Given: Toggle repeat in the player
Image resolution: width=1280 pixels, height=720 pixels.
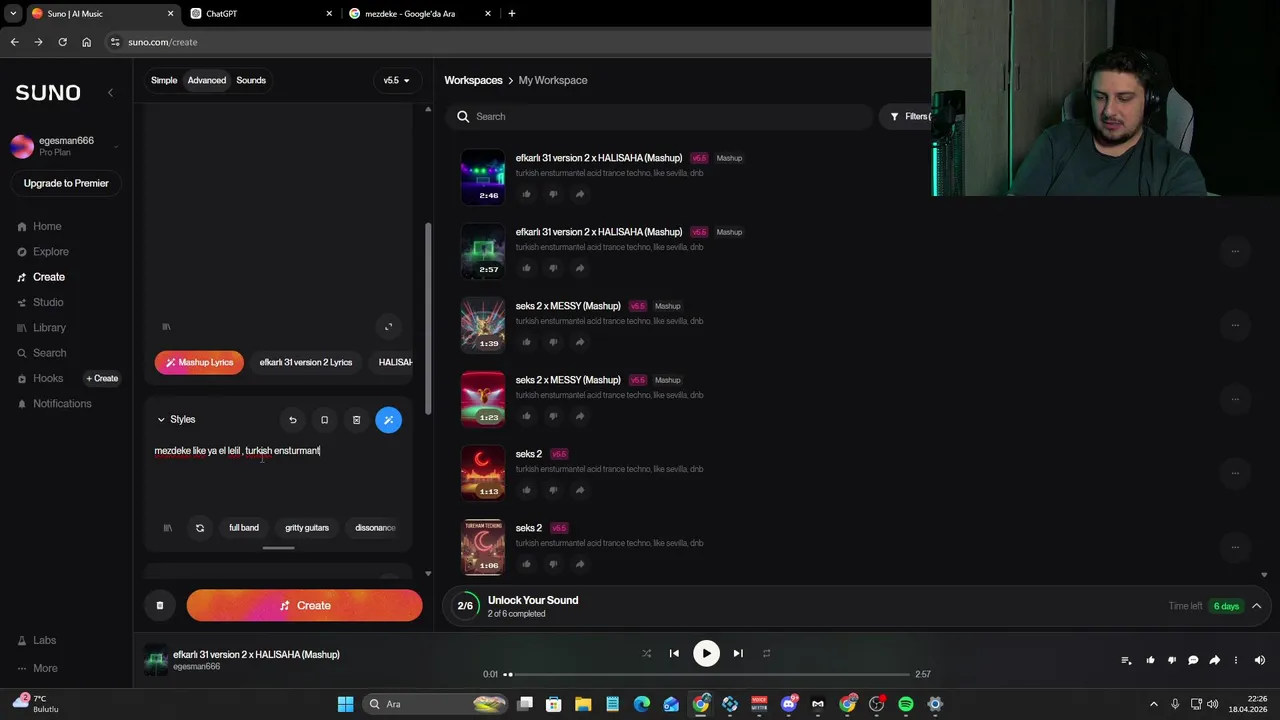Looking at the screenshot, I should point(766,653).
